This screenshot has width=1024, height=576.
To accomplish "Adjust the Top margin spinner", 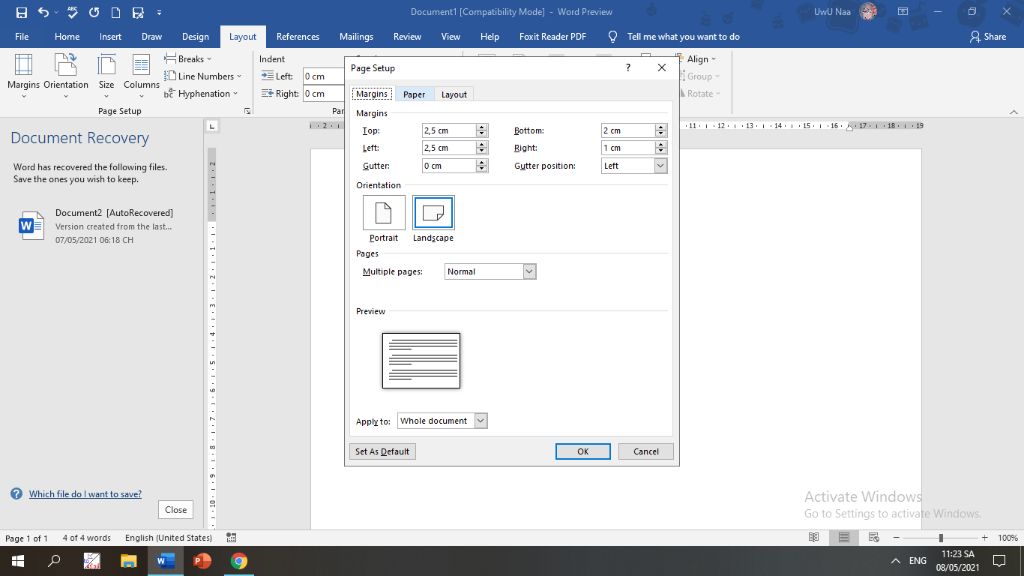I will click(482, 131).
